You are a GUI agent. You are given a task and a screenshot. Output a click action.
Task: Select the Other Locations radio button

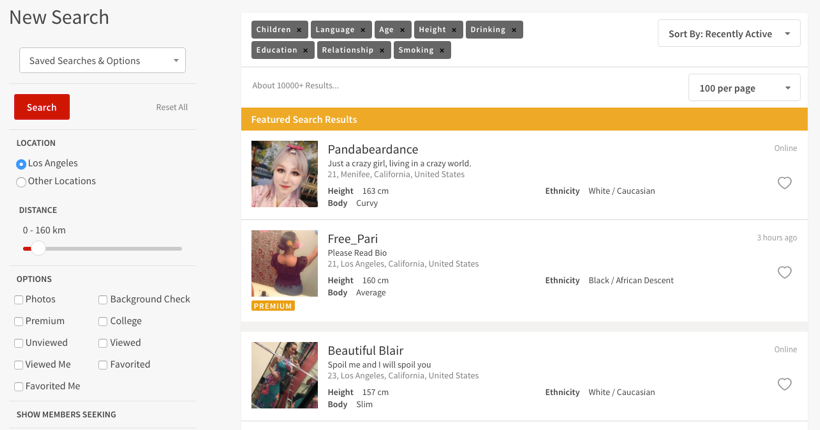(x=21, y=182)
